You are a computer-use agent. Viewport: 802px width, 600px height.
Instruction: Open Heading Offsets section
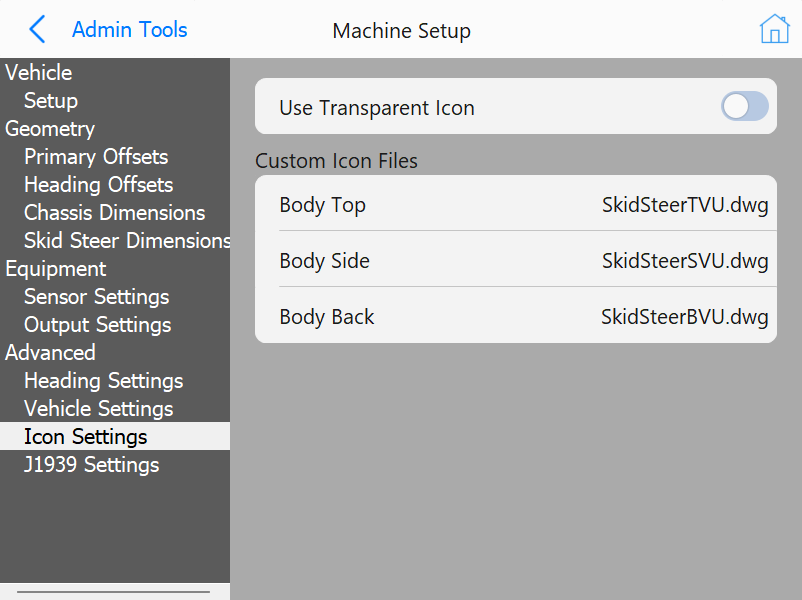coord(99,185)
